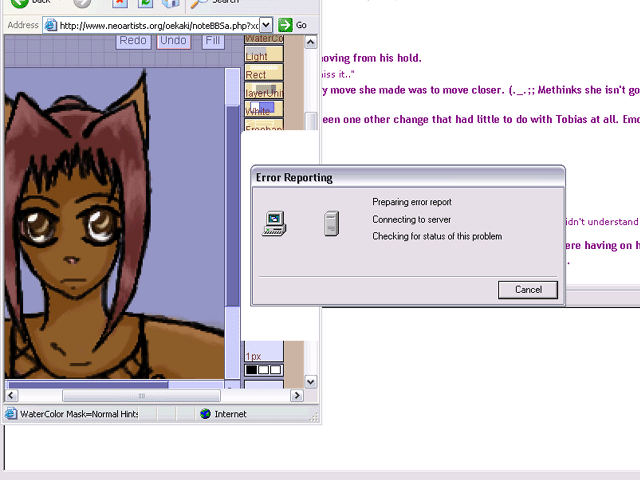Select the Fill button
The height and width of the screenshot is (480, 640).
(x=213, y=41)
